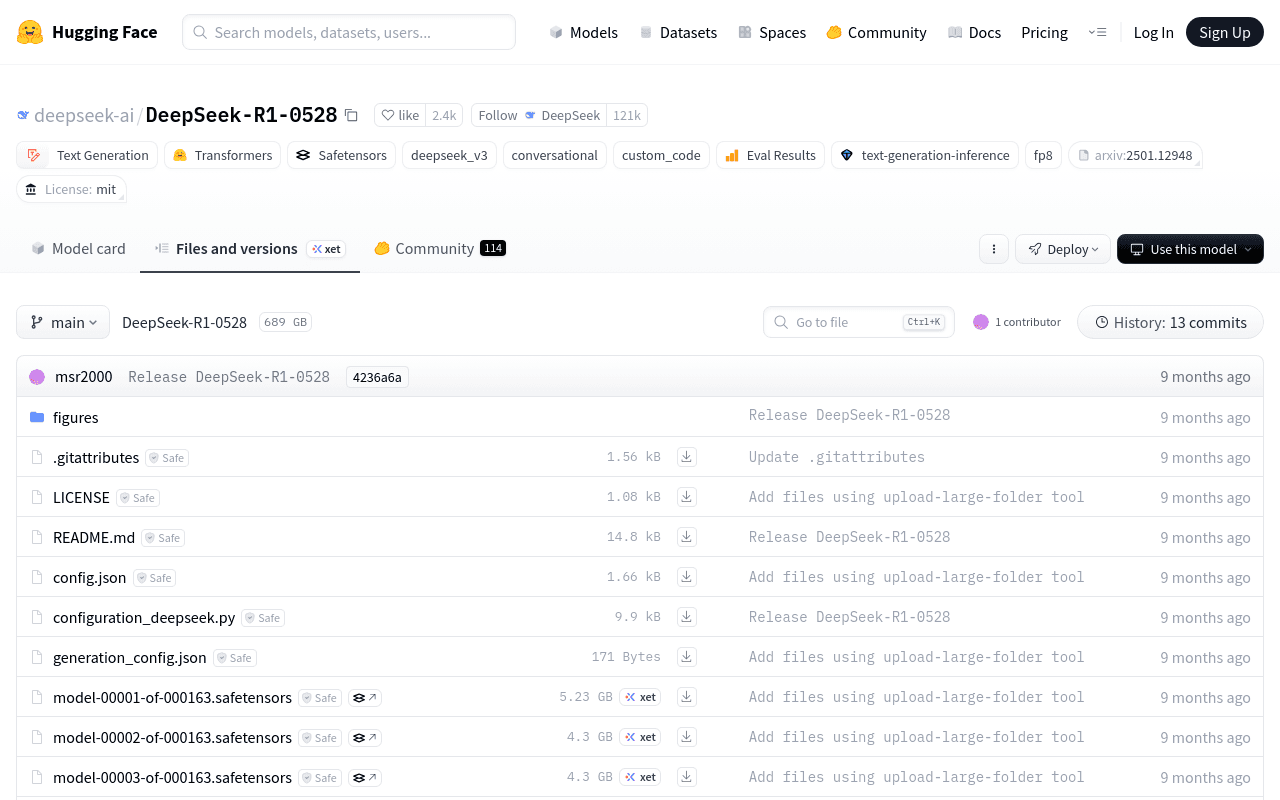Click the deepseek_v3 tag

(449, 155)
